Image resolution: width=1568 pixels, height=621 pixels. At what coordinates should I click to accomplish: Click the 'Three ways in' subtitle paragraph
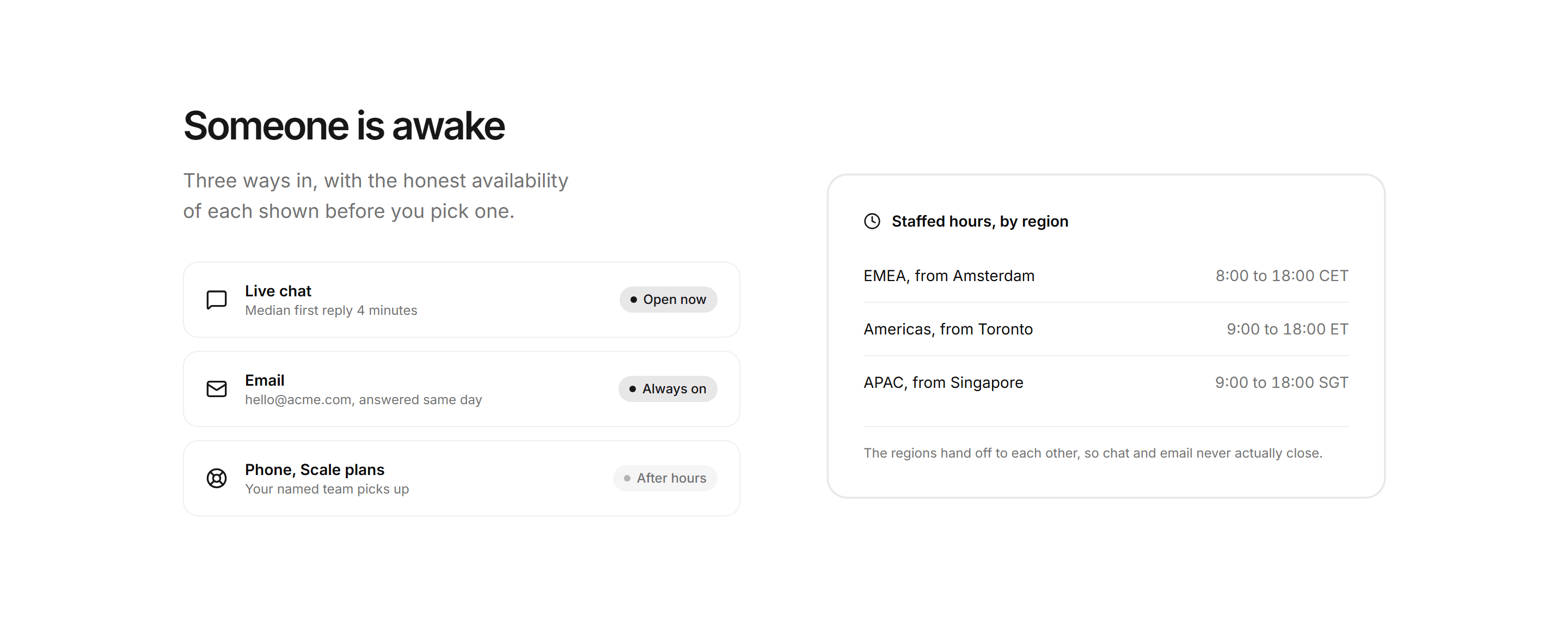[376, 196]
